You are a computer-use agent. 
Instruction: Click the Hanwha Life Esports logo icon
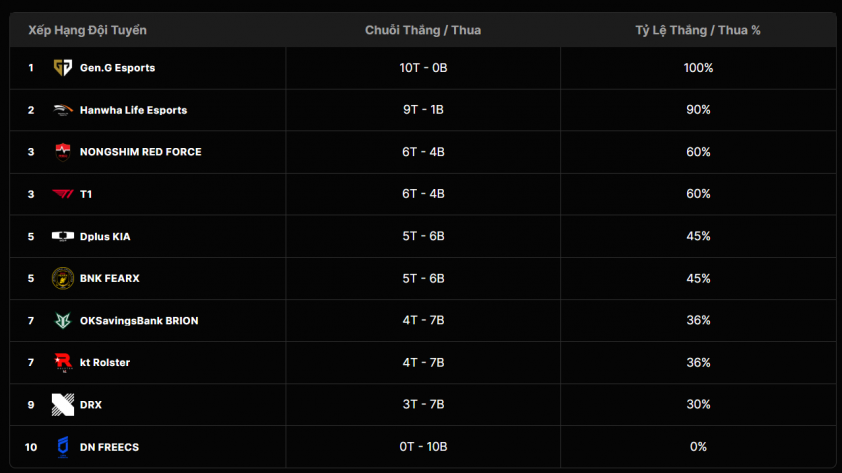point(63,110)
